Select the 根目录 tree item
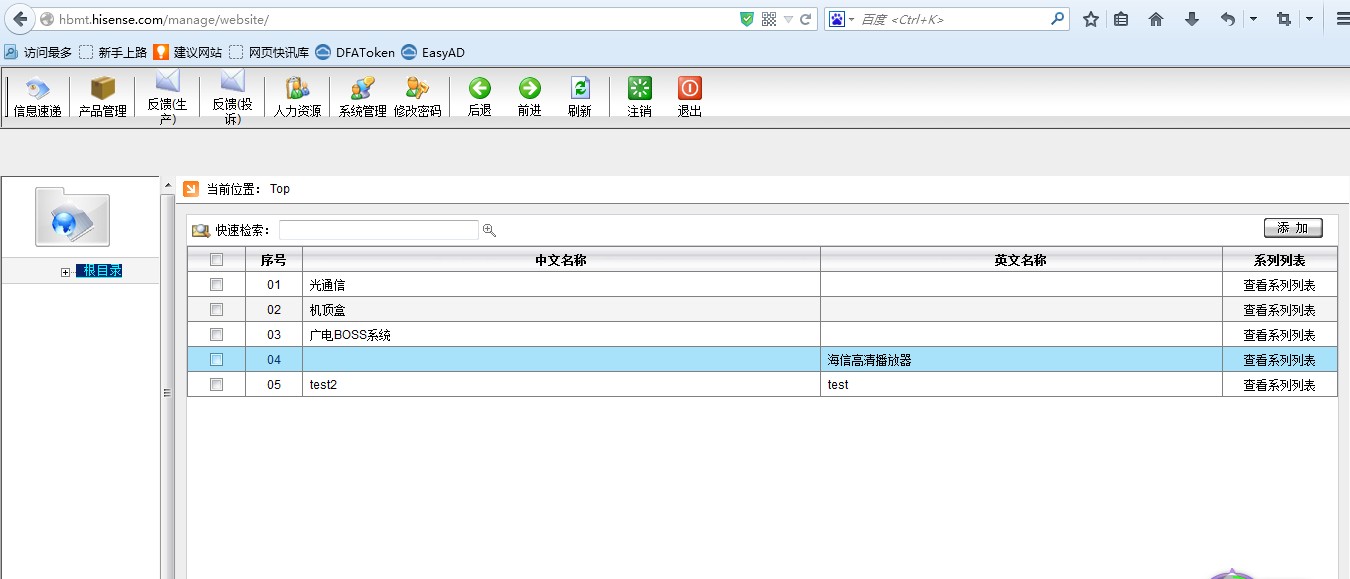 [99, 271]
